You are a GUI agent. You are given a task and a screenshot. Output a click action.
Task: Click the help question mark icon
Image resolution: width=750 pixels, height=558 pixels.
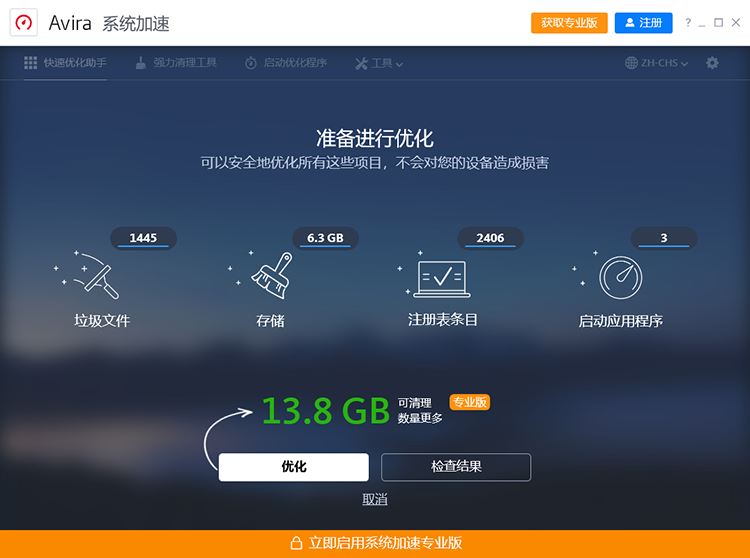point(688,22)
